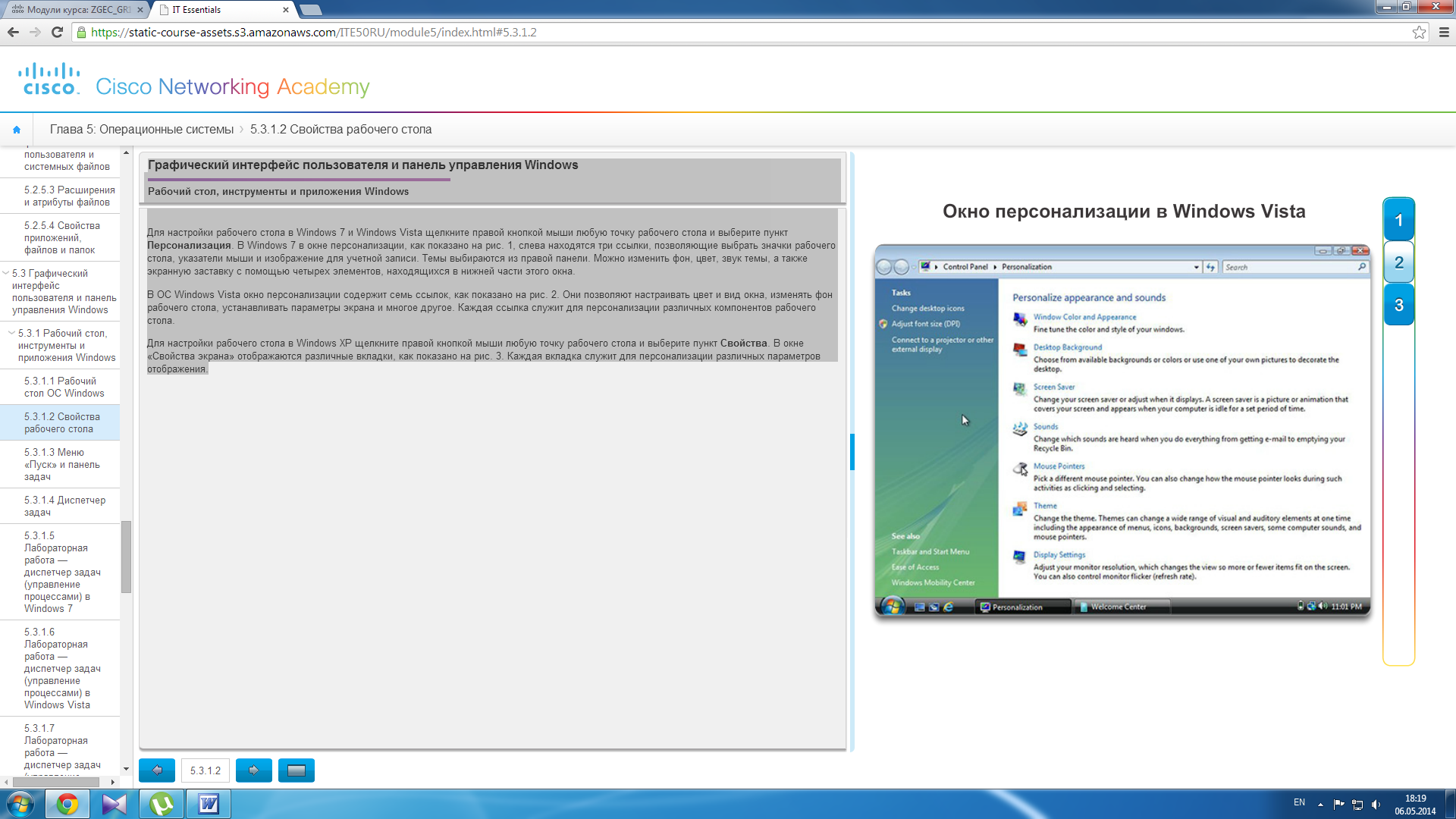Open the Action Center flag icon
Screen dimensions: 1456x819
tap(1338, 804)
